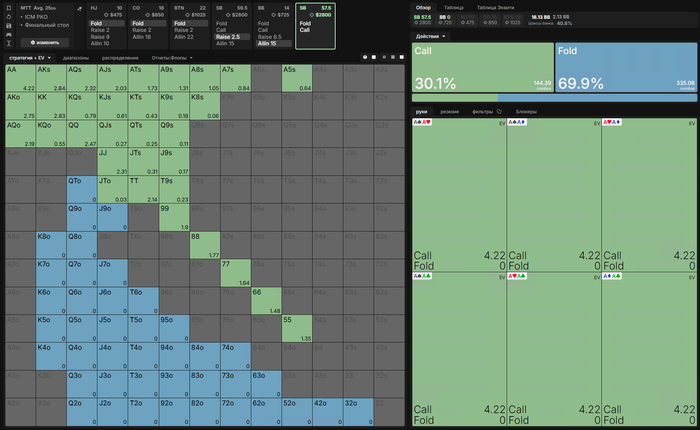
Task: Expand the Действия dropdown
Action: click(430, 36)
